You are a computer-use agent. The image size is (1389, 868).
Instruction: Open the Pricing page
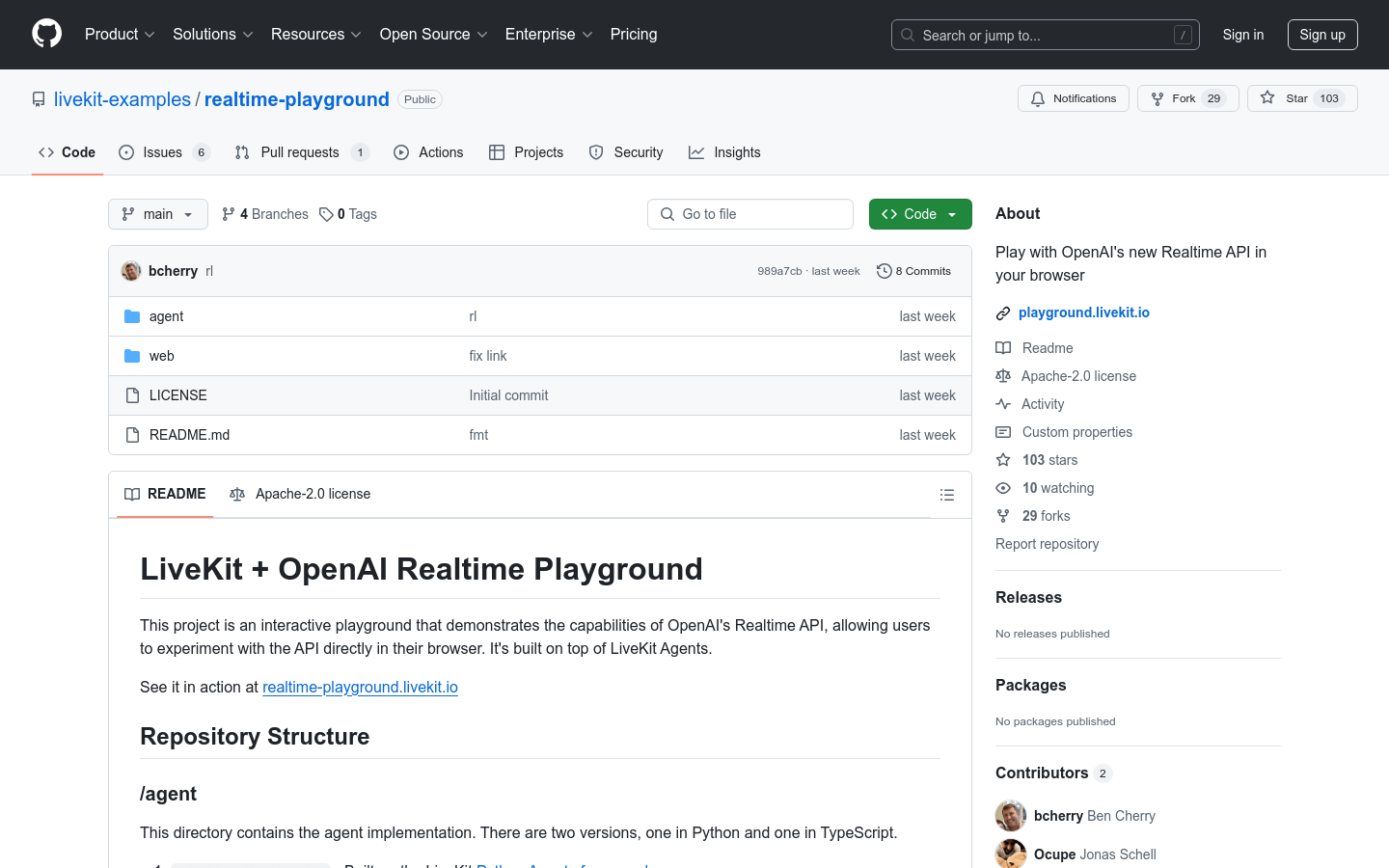tap(634, 35)
